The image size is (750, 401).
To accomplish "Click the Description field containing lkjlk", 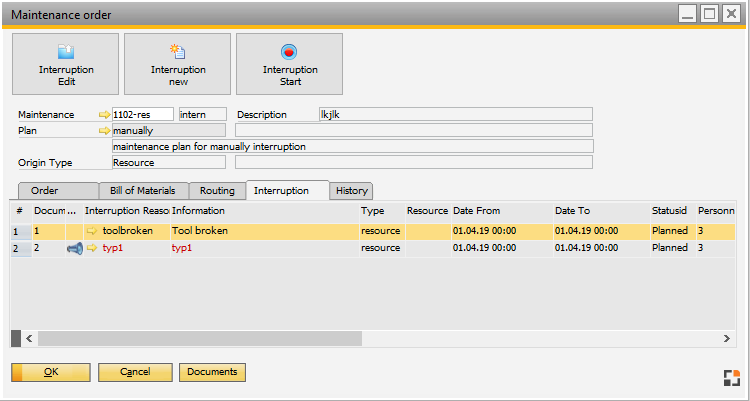I will coord(455,115).
